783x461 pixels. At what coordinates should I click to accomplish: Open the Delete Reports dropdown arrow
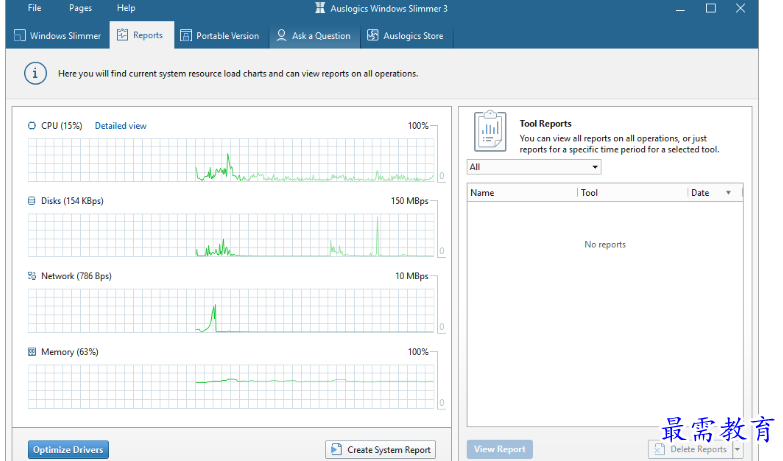(738, 450)
